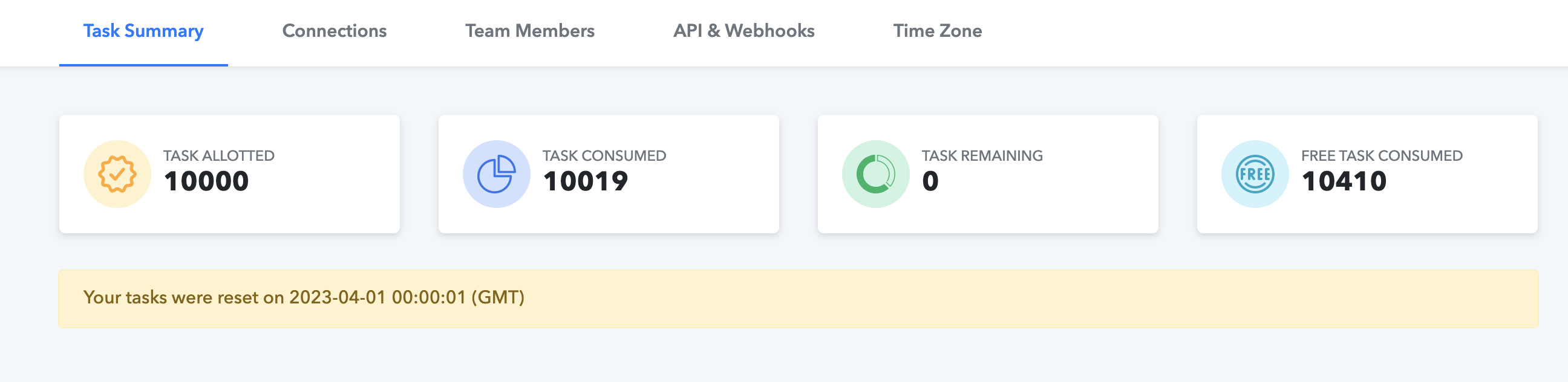1568x382 pixels.
Task: Click the green donut progress icon
Action: pos(875,174)
